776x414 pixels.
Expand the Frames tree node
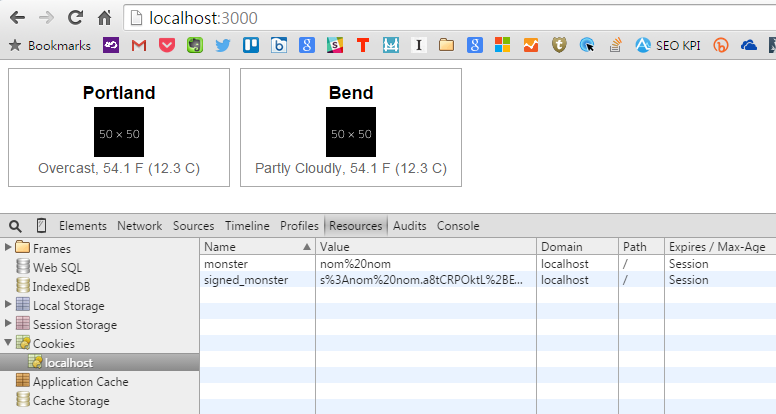pos(9,248)
